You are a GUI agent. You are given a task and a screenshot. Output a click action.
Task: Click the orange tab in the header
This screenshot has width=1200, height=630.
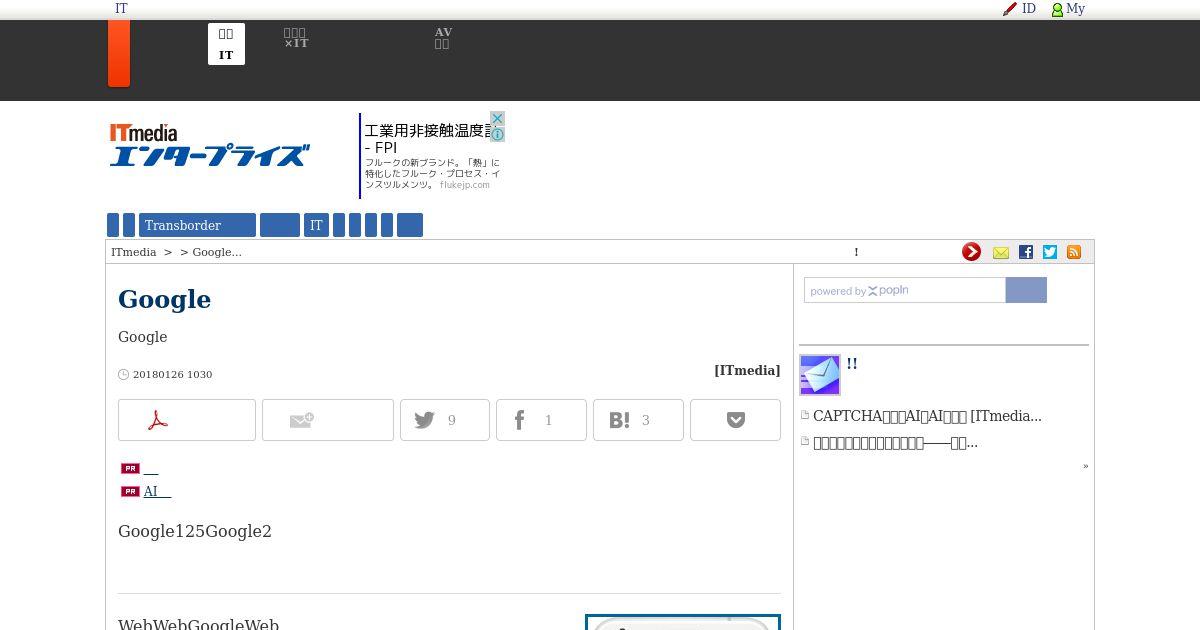pyautogui.click(x=119, y=53)
